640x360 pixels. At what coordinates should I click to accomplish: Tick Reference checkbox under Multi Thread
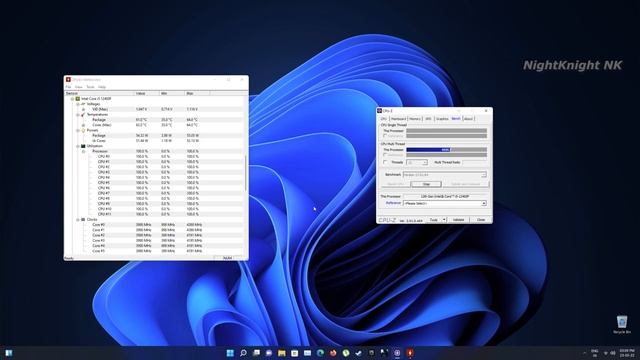click(385, 155)
